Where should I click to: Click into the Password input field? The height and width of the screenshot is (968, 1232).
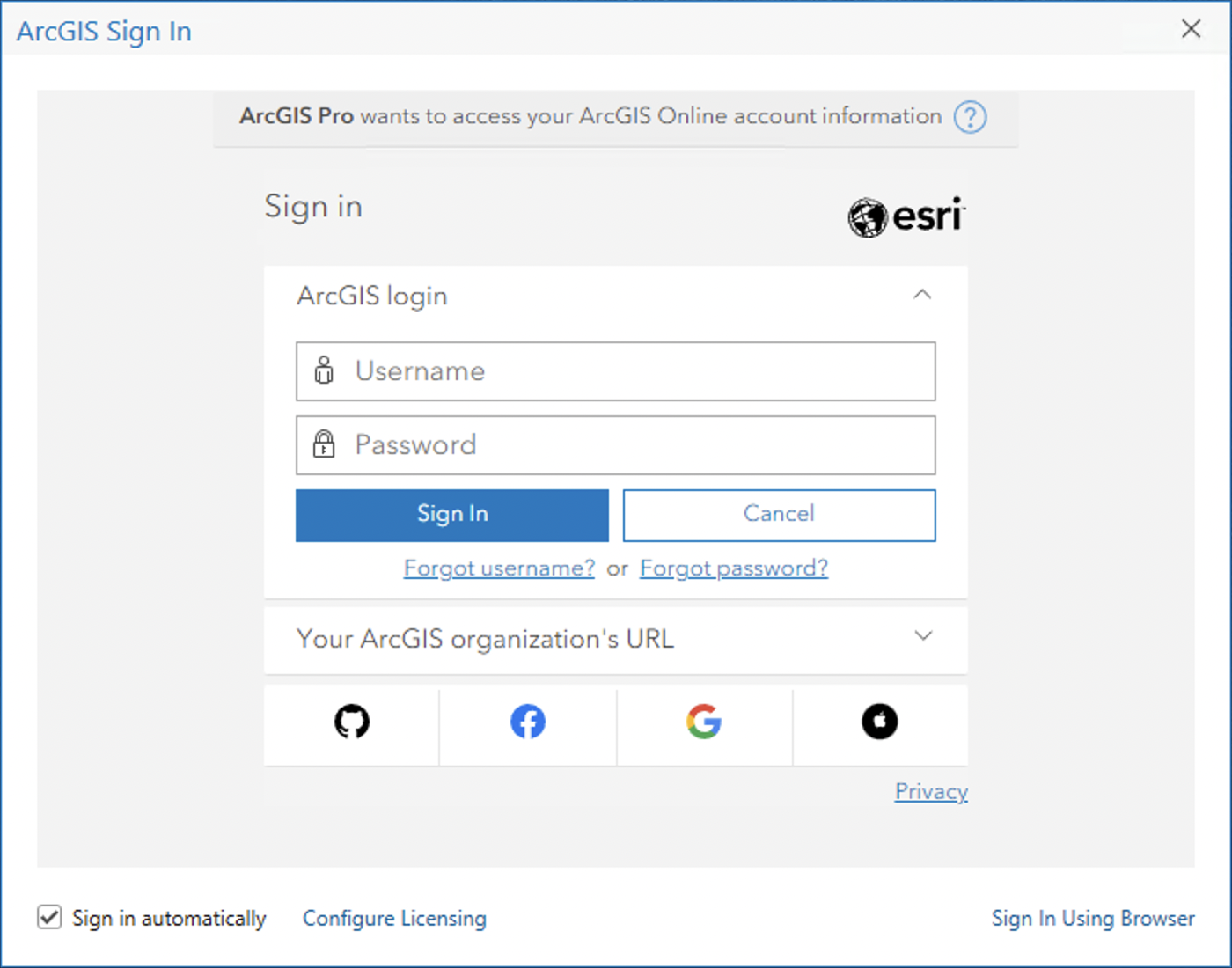point(634,445)
